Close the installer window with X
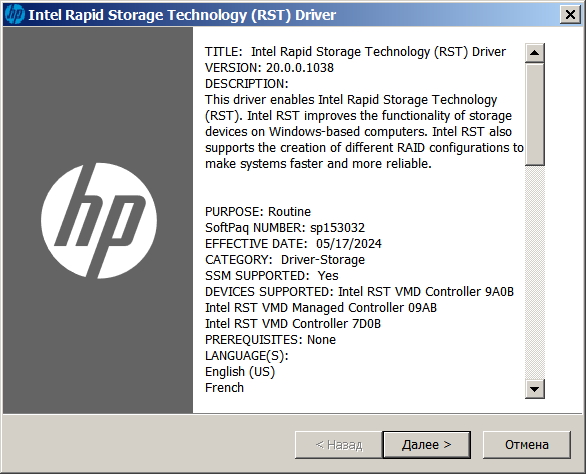The width and height of the screenshot is (586, 474). (570, 15)
